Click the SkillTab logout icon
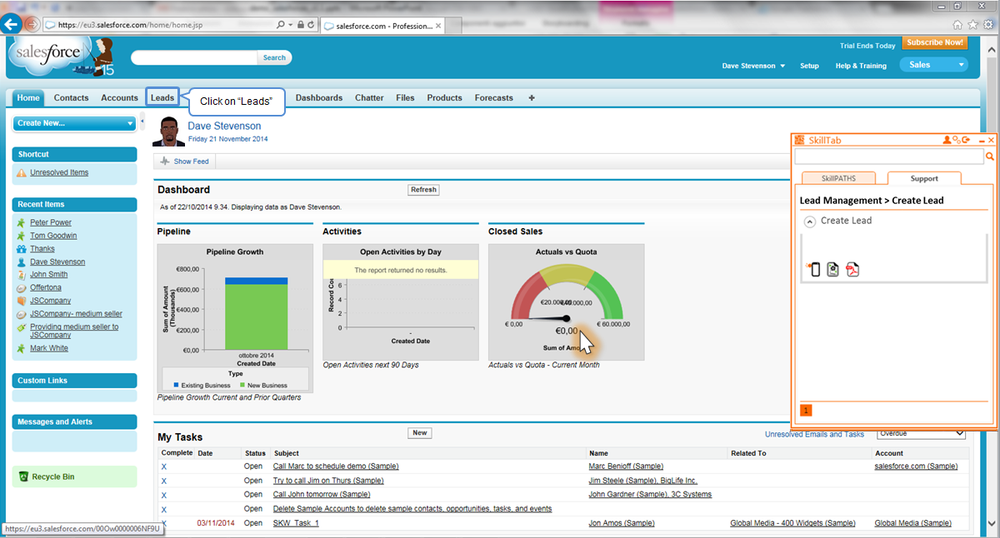 tap(966, 140)
